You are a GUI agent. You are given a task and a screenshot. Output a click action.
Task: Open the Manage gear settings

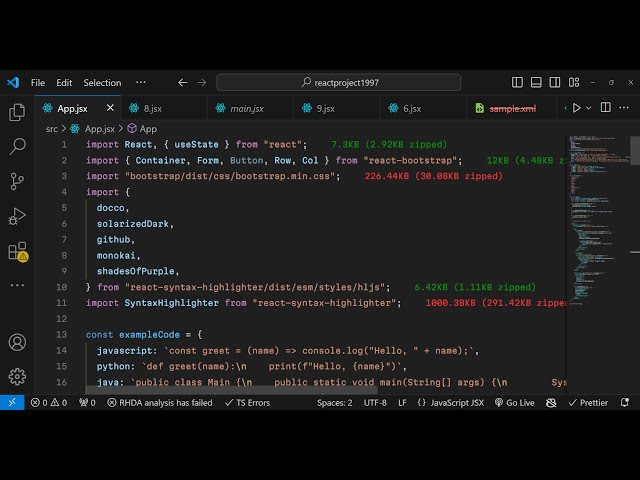[x=17, y=376]
